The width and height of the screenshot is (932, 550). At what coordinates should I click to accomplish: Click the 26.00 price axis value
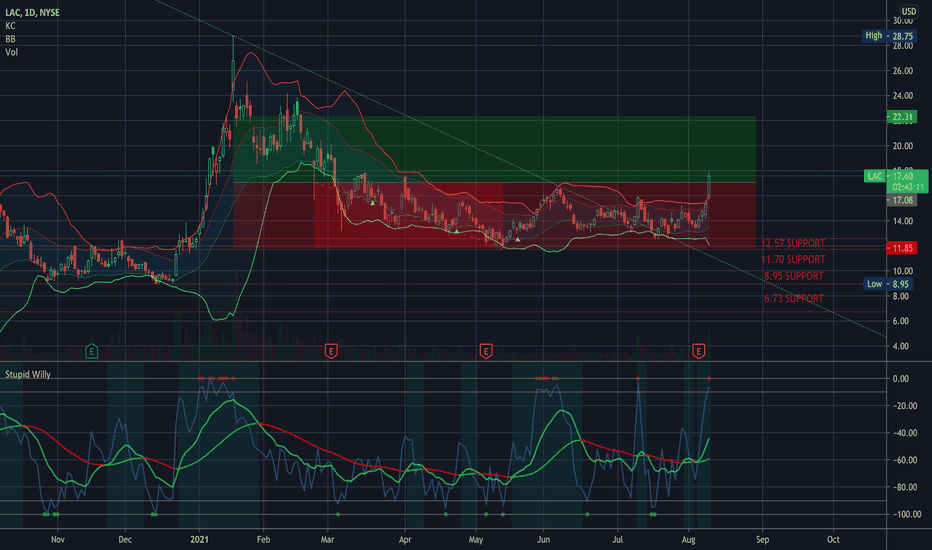903,70
